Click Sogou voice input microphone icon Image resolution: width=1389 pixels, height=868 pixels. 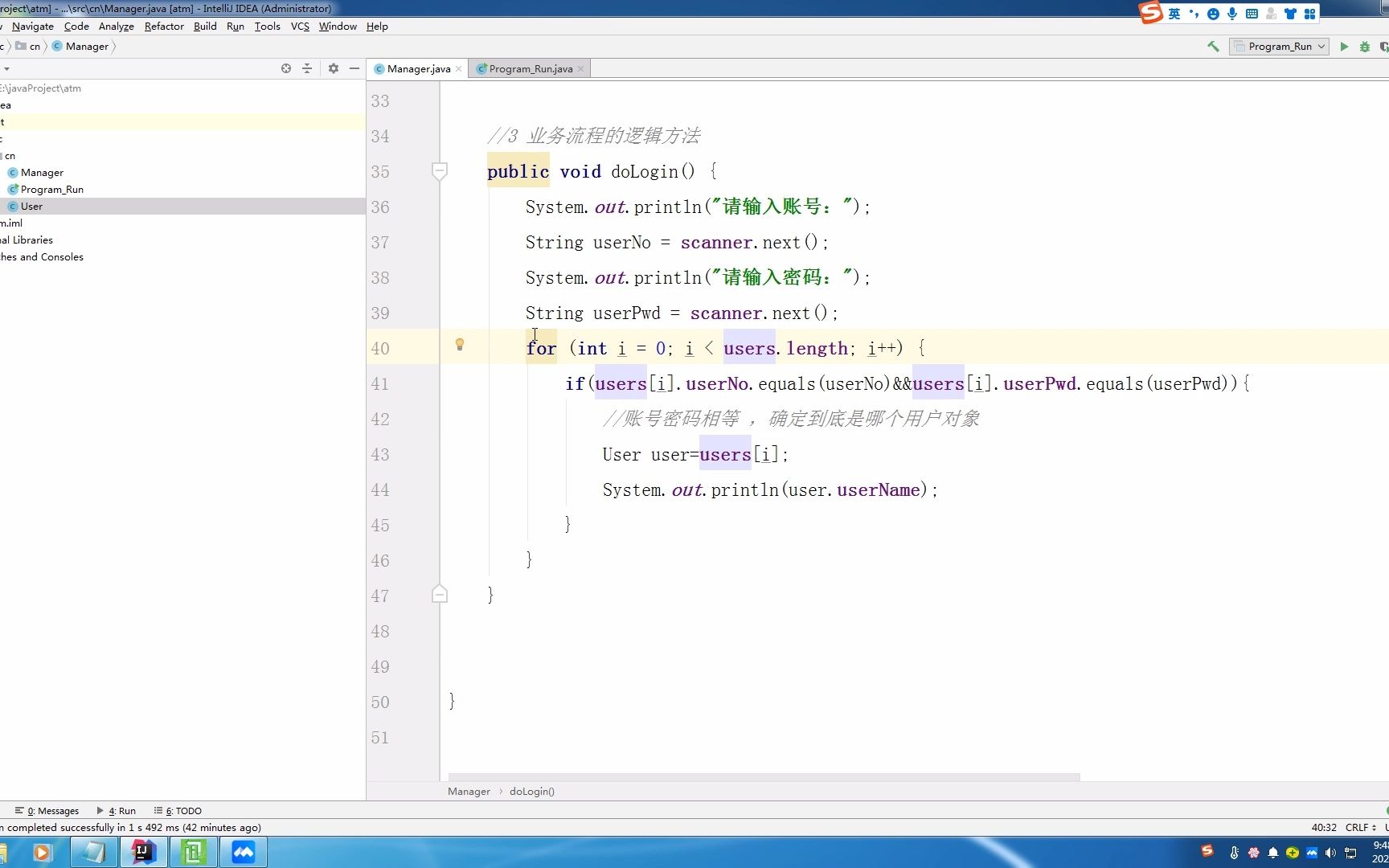(x=1232, y=14)
